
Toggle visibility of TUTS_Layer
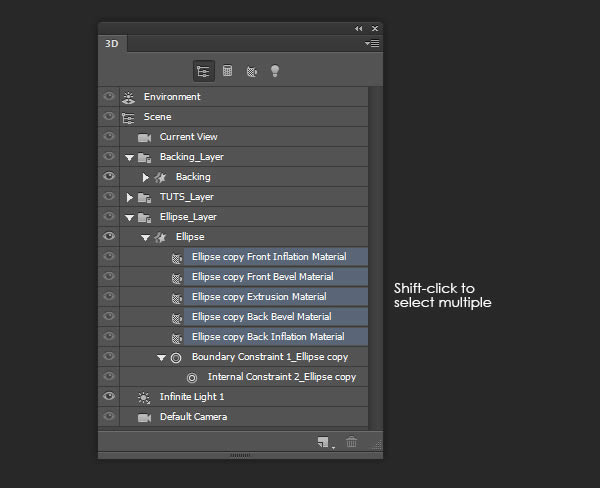[109, 196]
